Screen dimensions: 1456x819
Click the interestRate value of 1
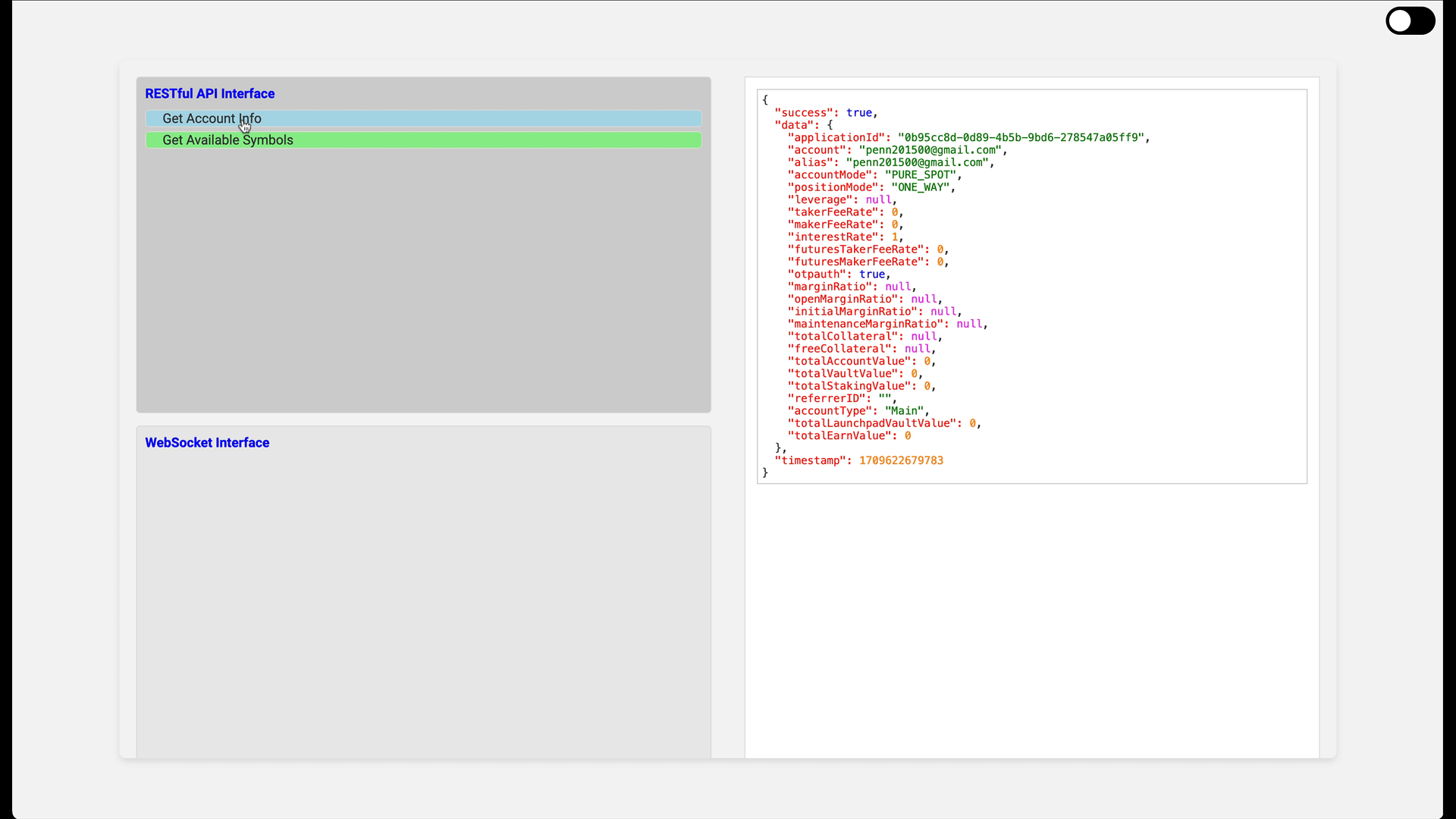click(896, 237)
